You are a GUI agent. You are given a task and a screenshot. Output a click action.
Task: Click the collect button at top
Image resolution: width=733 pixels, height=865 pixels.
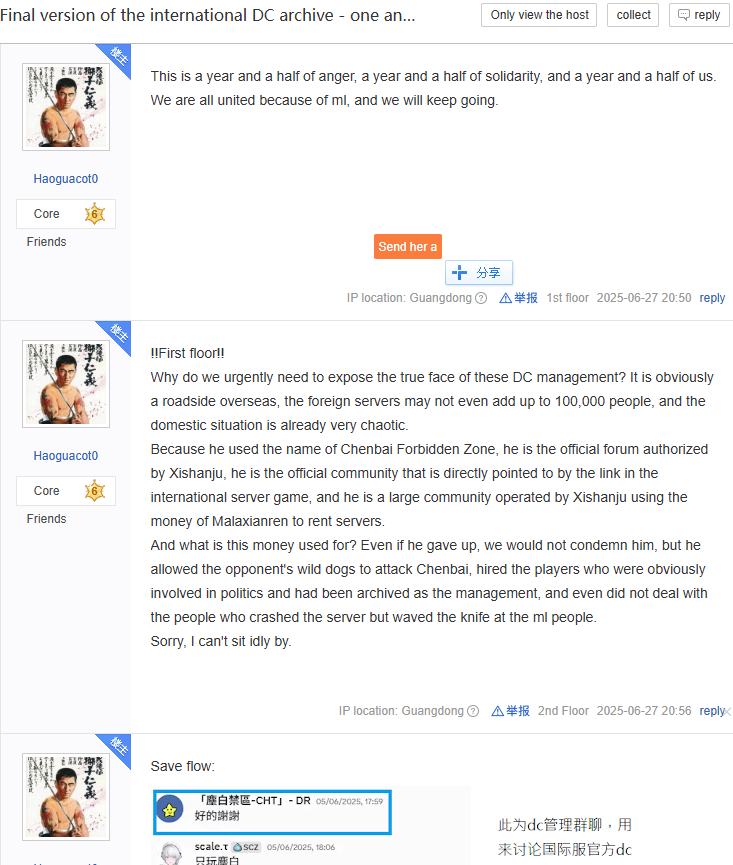pyautogui.click(x=633, y=15)
